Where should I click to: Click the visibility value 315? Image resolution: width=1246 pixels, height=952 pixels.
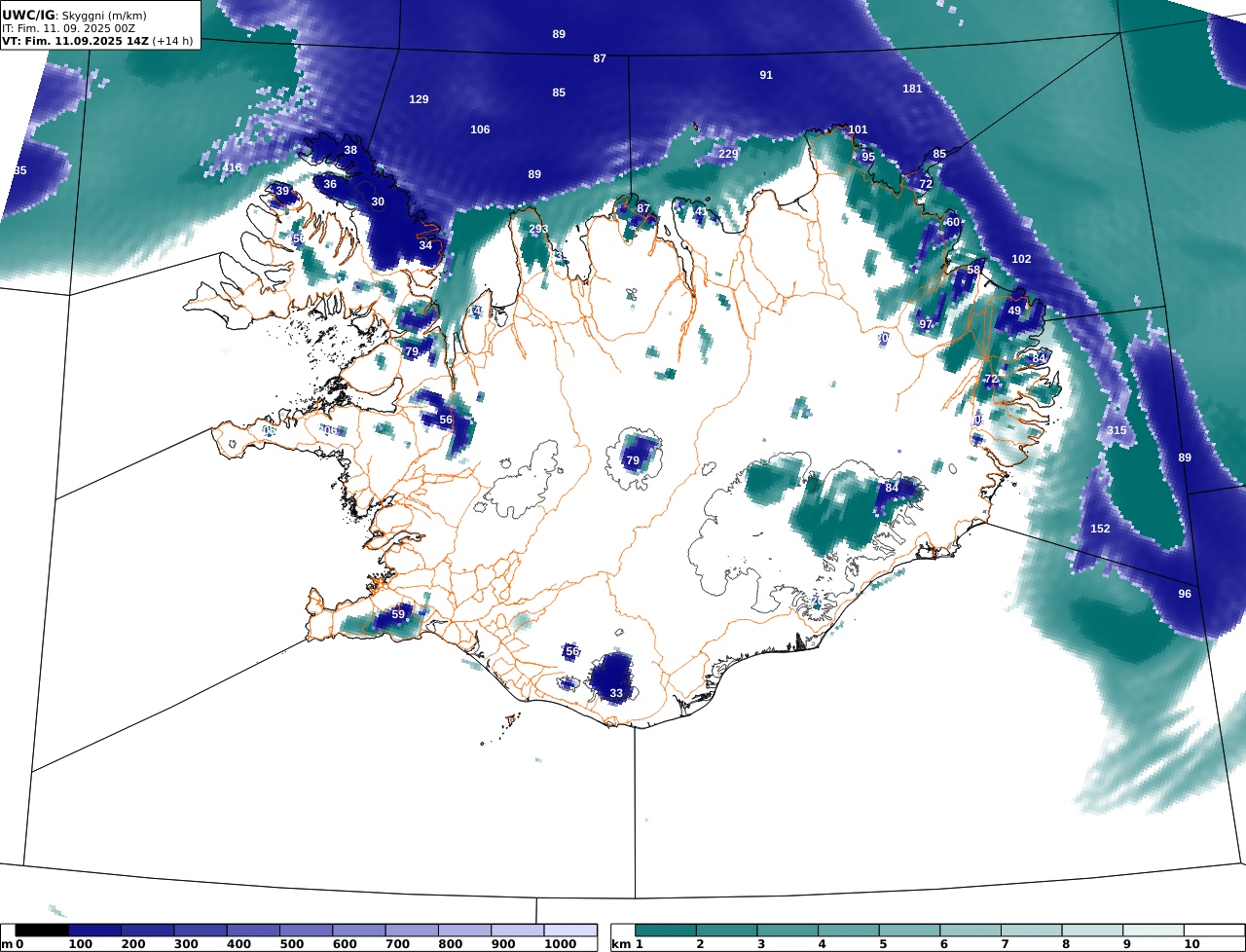click(1117, 430)
